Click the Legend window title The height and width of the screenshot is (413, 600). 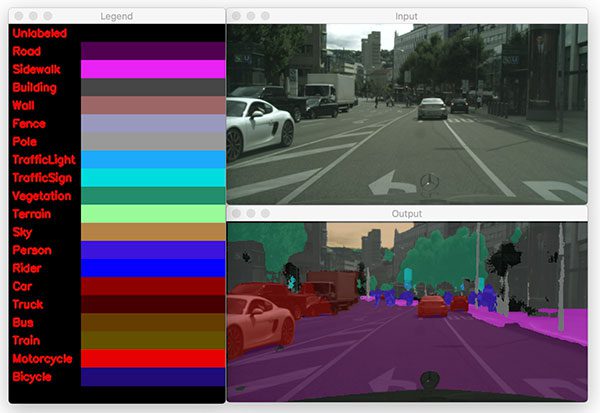[x=116, y=16]
